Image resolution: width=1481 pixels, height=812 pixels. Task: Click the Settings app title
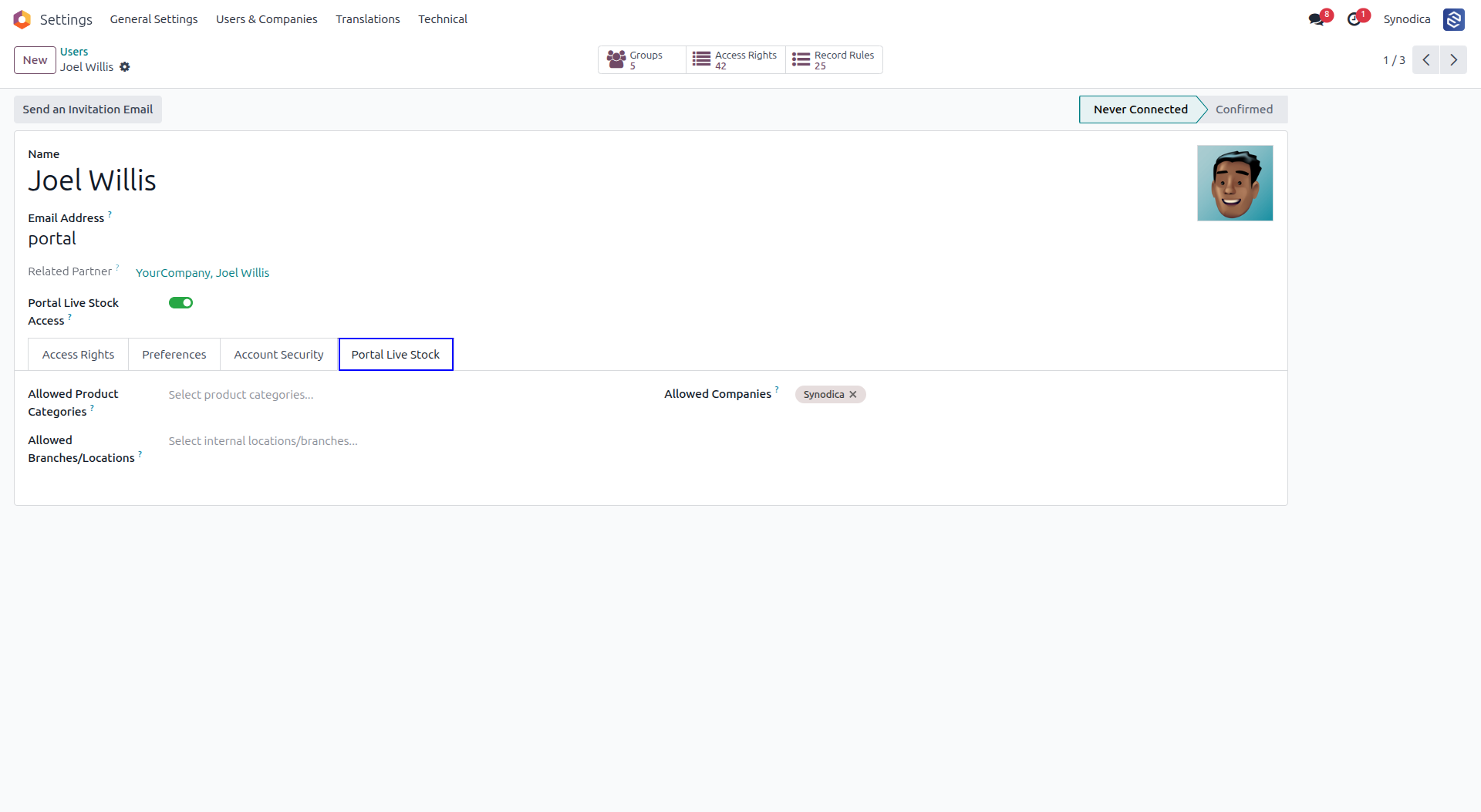[x=66, y=19]
